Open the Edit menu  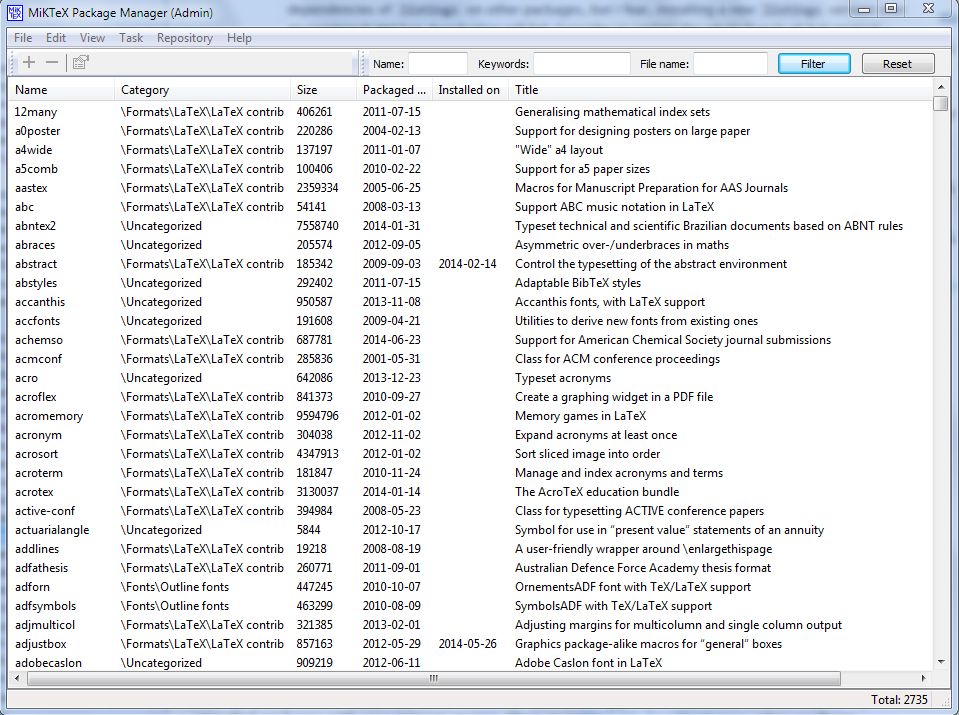click(x=56, y=38)
